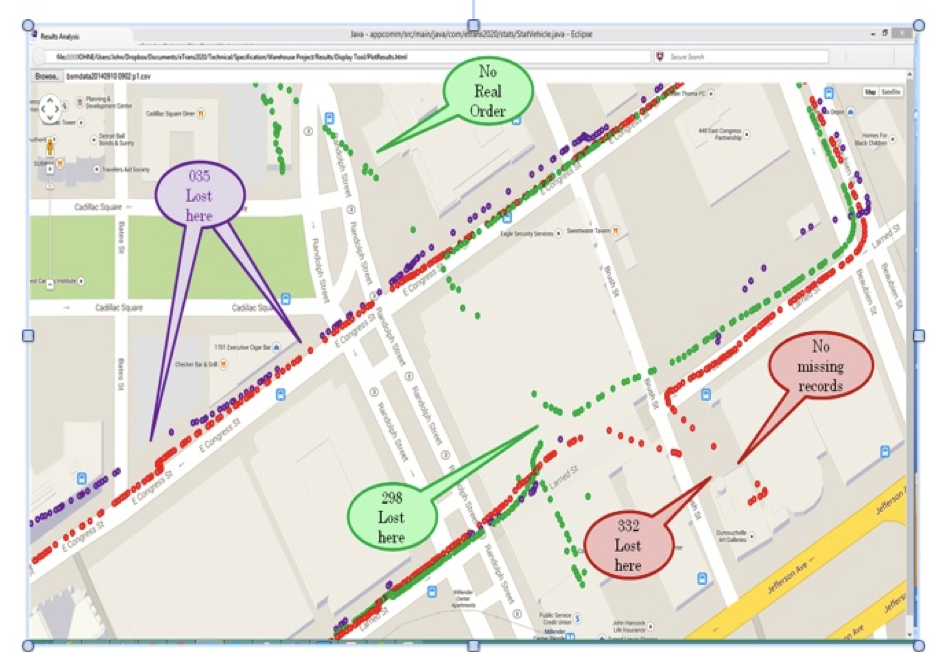The width and height of the screenshot is (935, 653).
Task: Click the Detroit Bail Bonds & Surety marker
Action: pos(94,140)
